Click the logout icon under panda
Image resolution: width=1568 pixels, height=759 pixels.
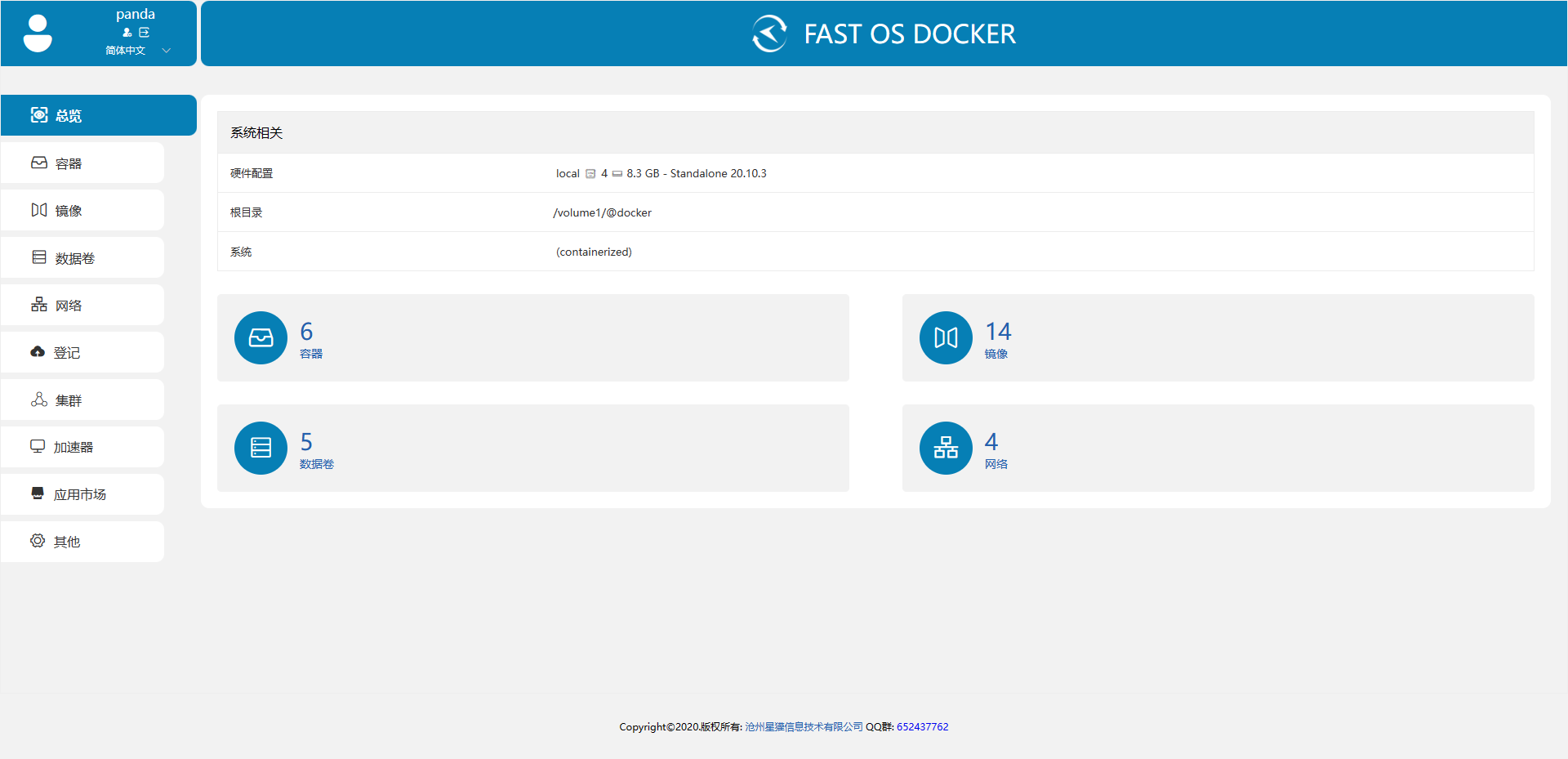click(145, 33)
